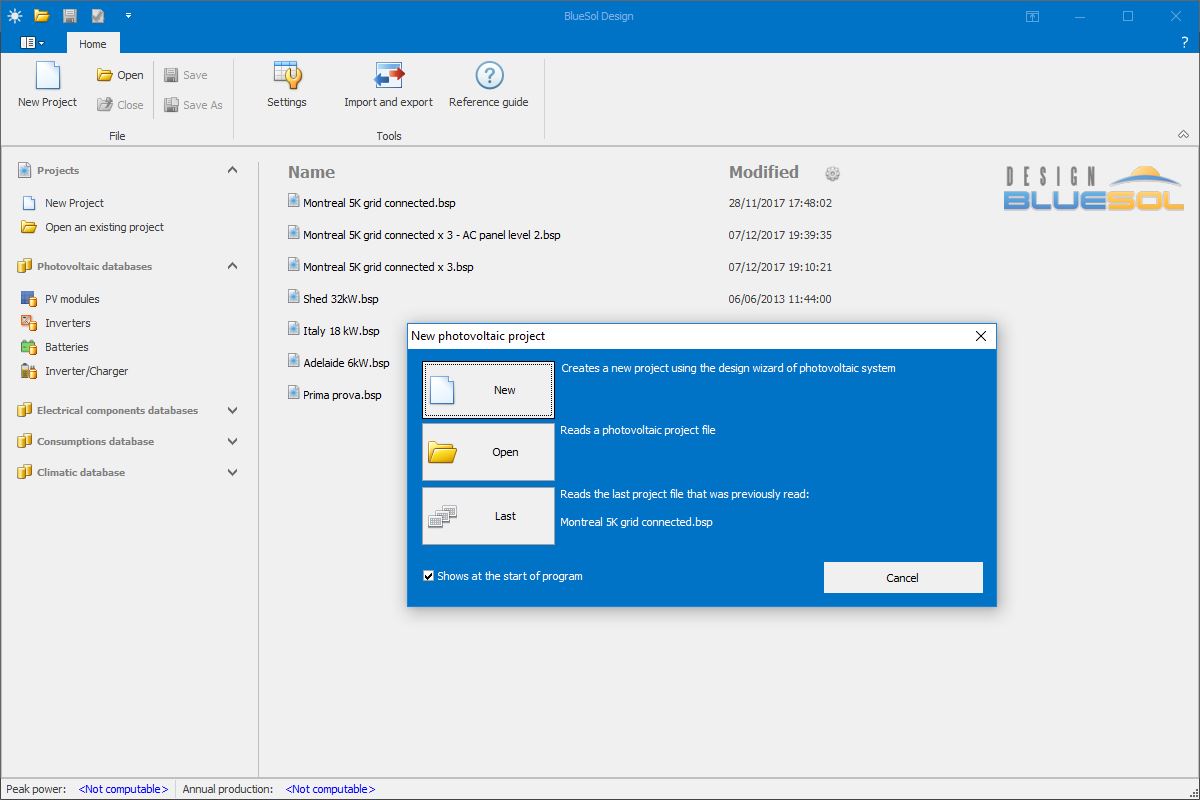Click the New Project ribbon icon
Screen dimensions: 1200x800
pyautogui.click(x=47, y=85)
